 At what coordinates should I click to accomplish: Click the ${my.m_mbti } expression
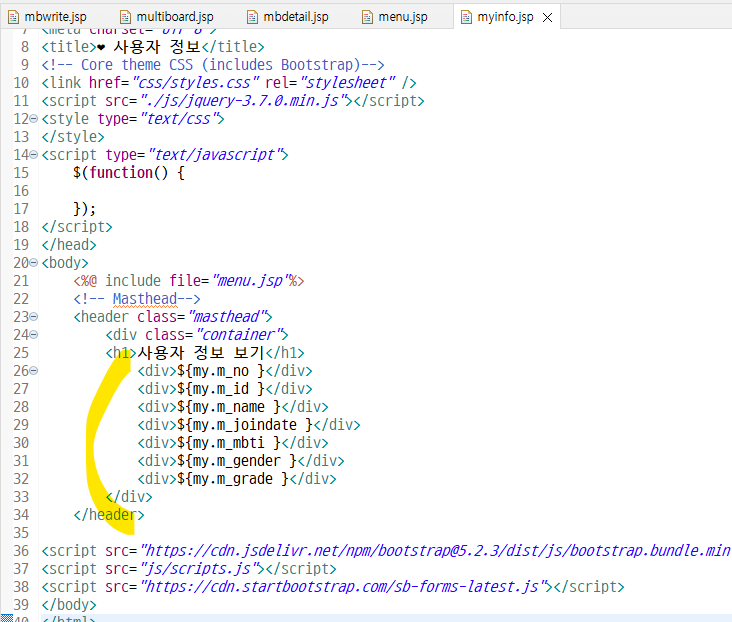[x=229, y=443]
